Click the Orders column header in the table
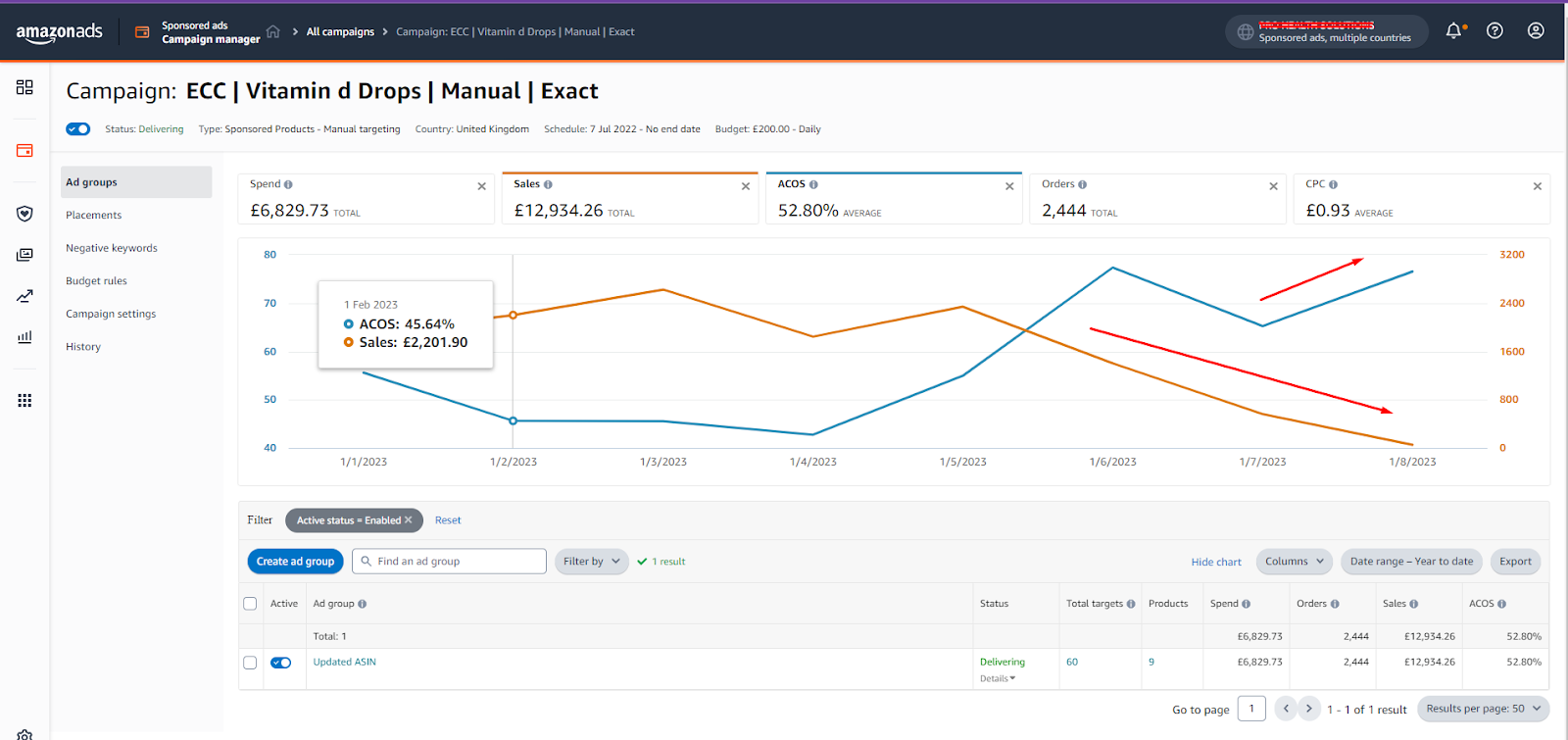 pyautogui.click(x=1311, y=604)
